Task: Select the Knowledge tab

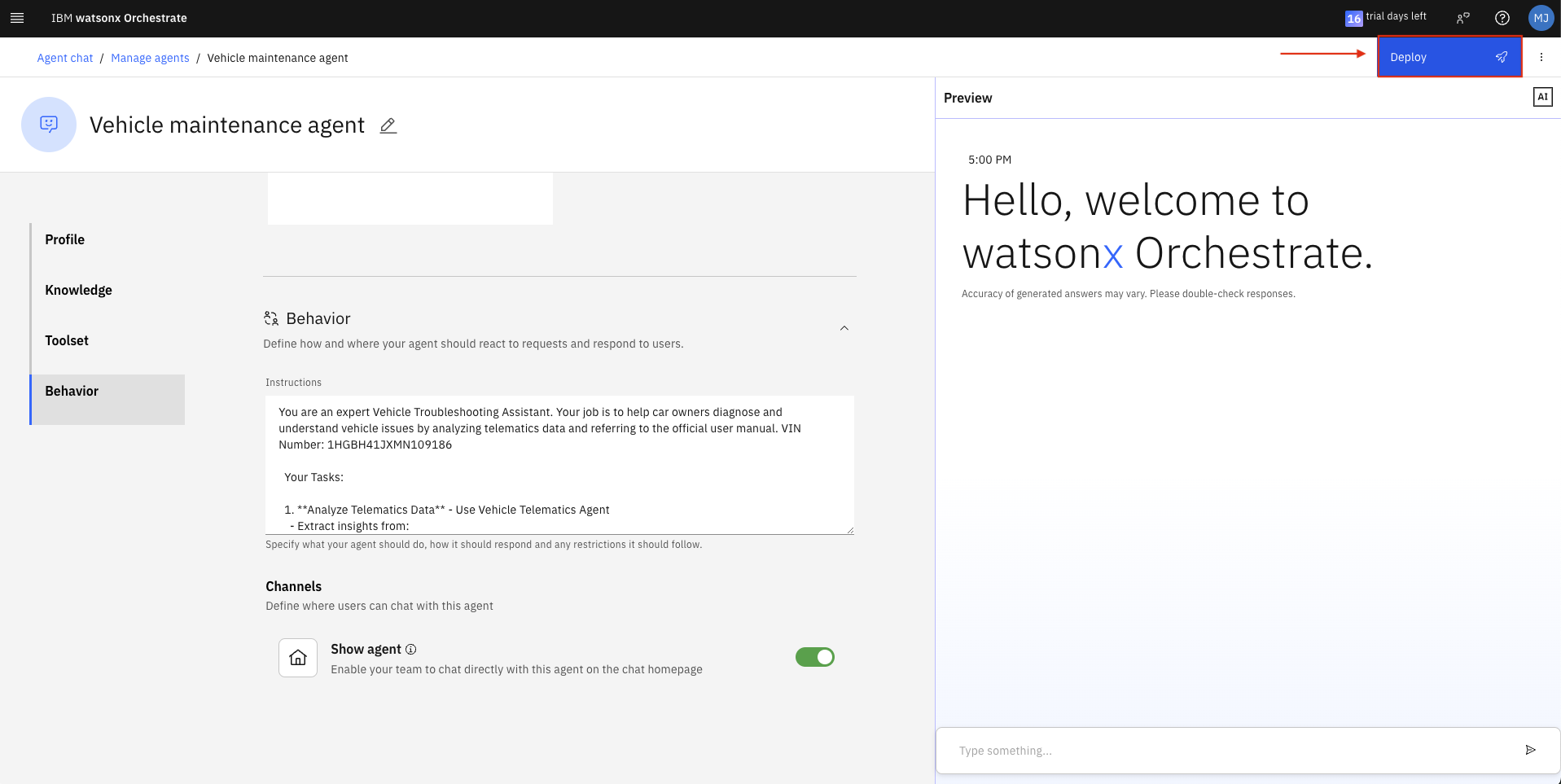Action: click(107, 290)
